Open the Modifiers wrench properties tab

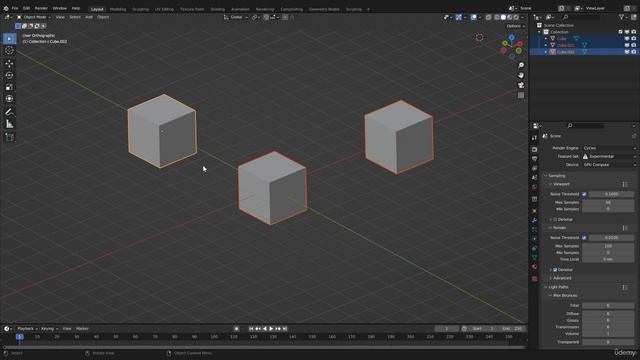point(534,220)
